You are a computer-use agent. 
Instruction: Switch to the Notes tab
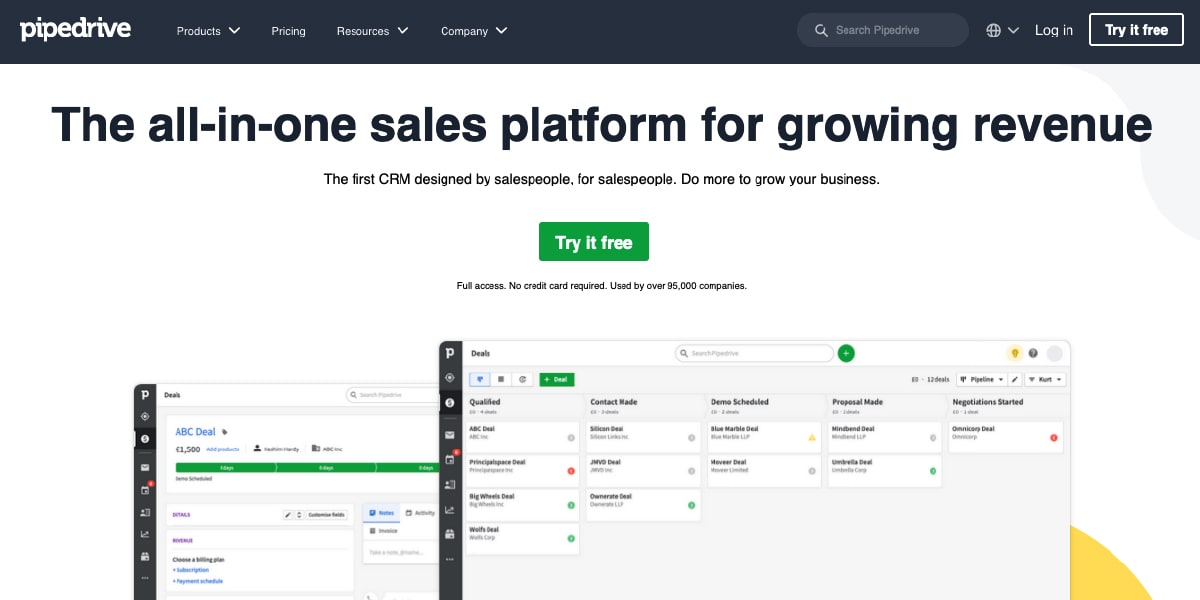pyautogui.click(x=382, y=513)
